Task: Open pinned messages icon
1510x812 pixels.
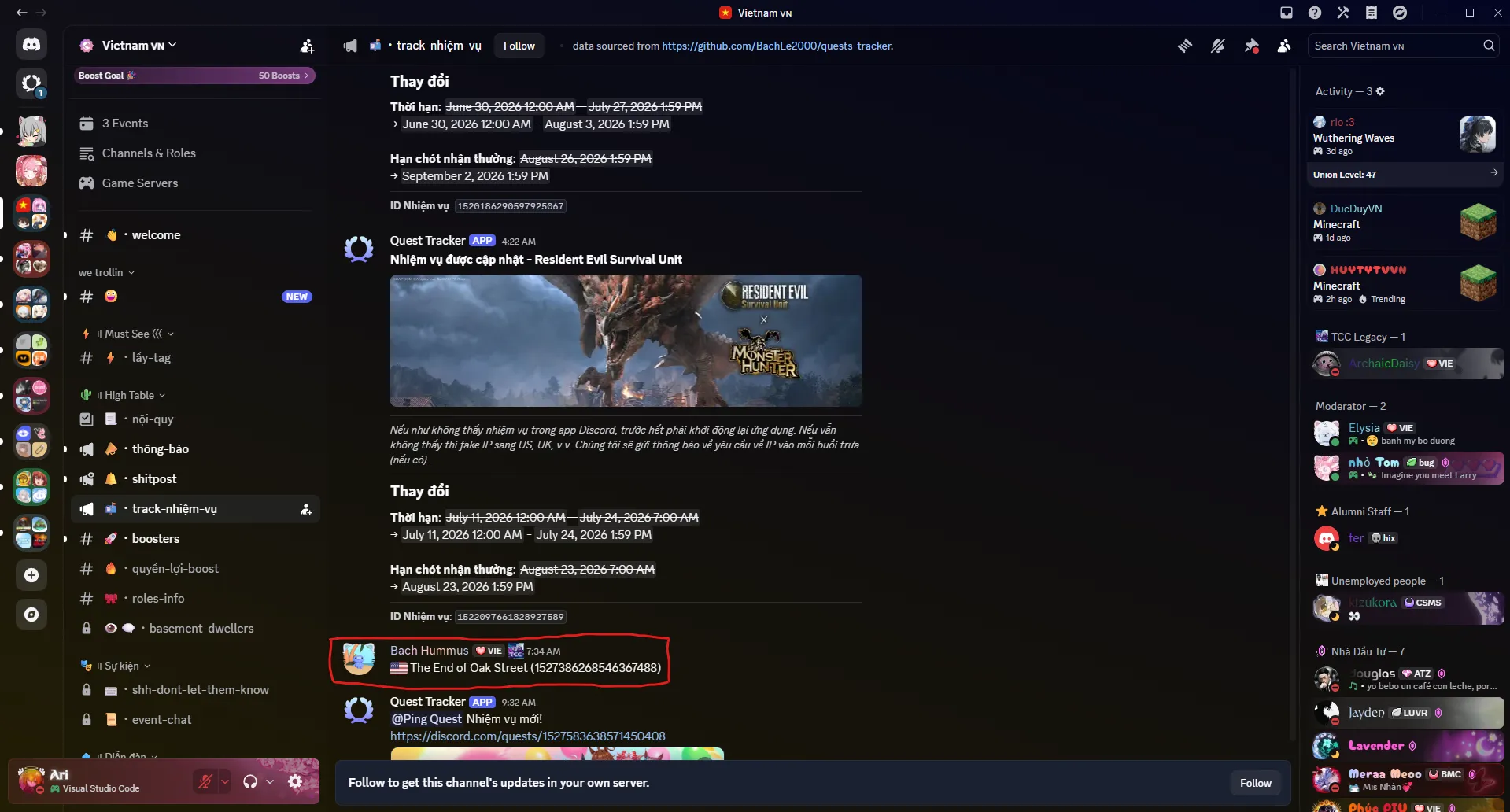Action: [x=1251, y=46]
